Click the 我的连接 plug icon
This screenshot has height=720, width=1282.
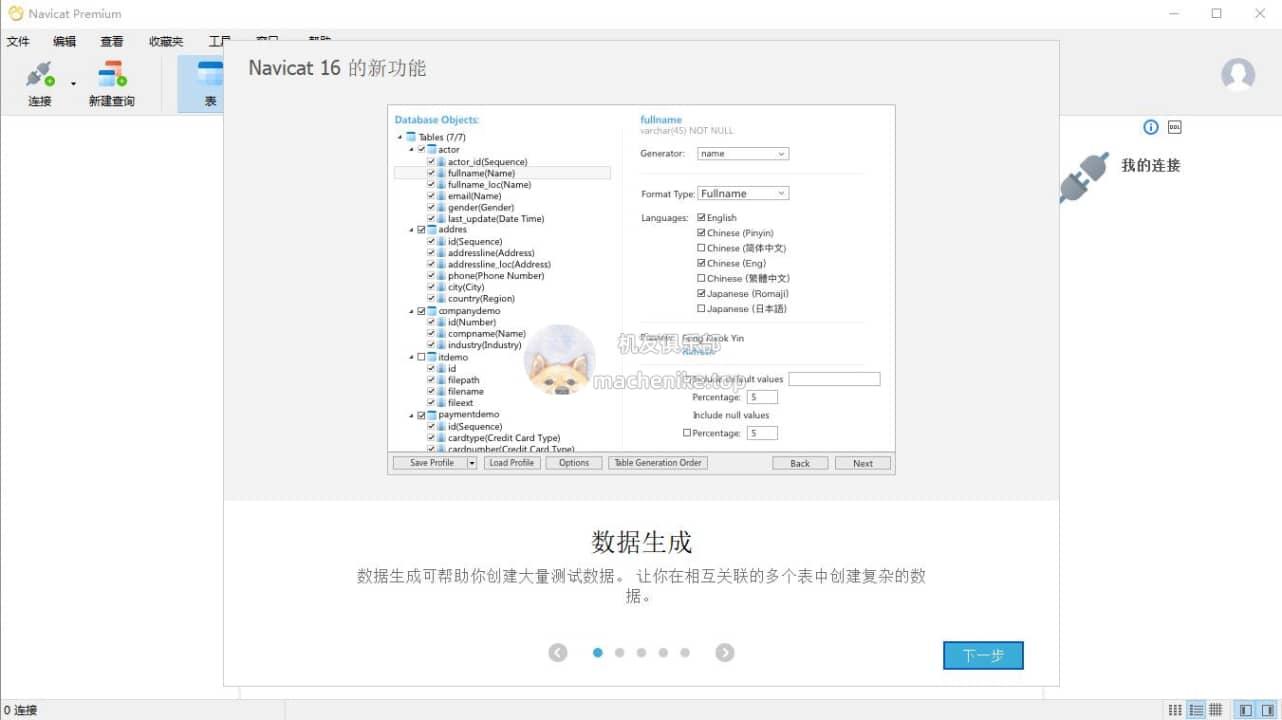point(1085,177)
